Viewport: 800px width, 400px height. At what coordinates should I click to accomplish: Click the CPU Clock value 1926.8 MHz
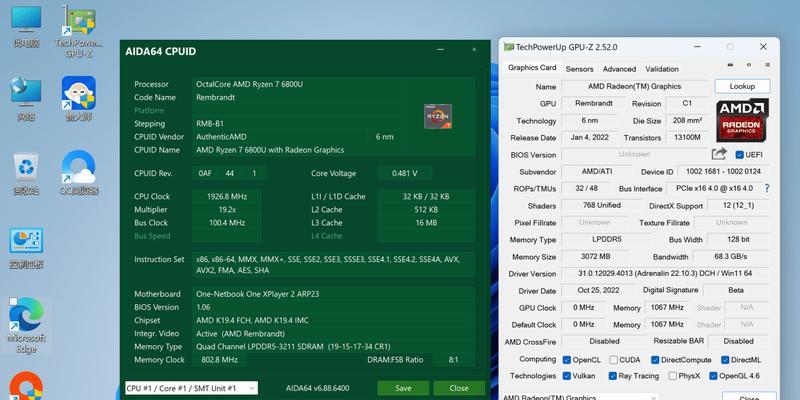pyautogui.click(x=227, y=196)
